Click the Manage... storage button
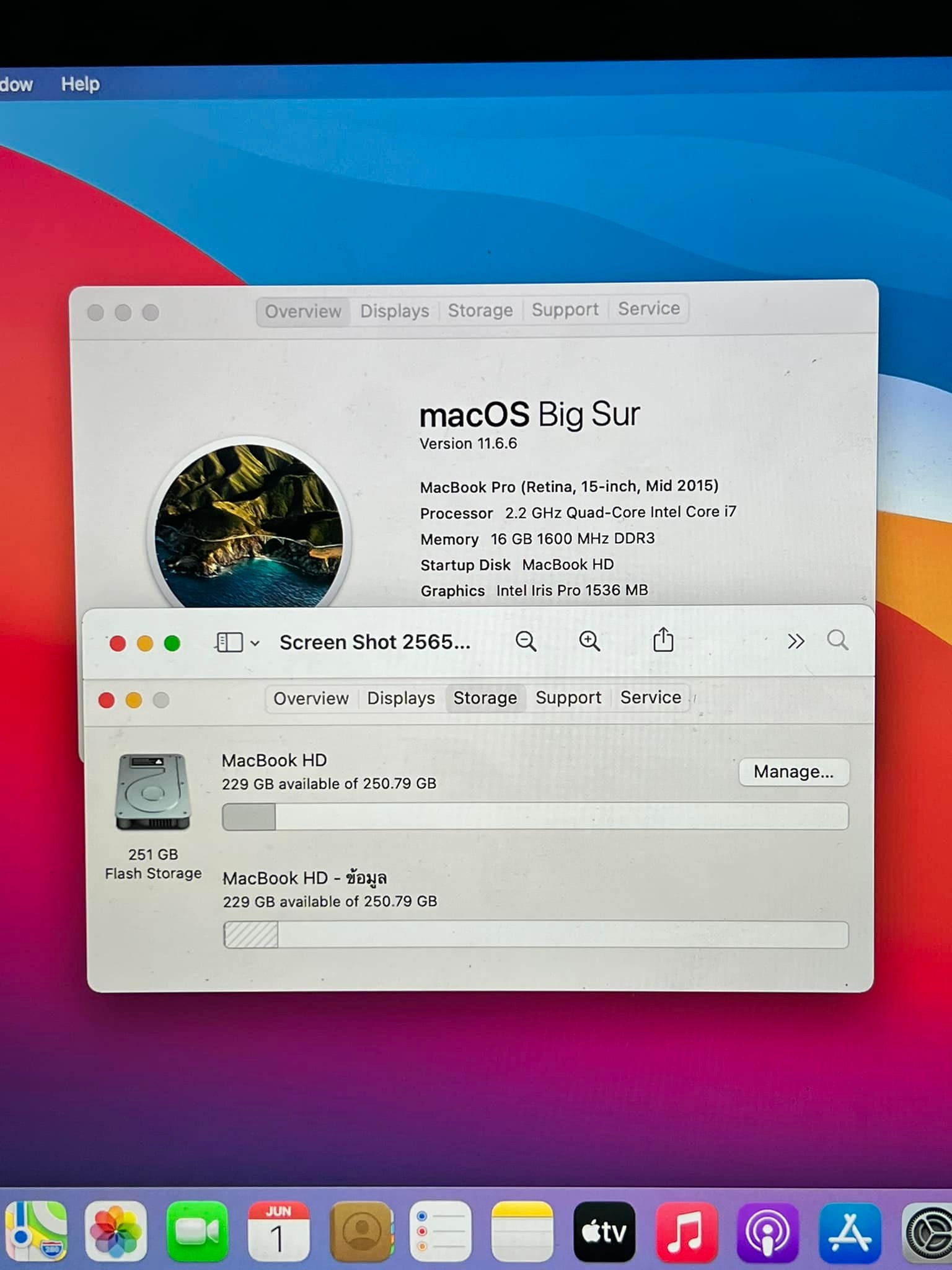The width and height of the screenshot is (952, 1270). pos(793,772)
